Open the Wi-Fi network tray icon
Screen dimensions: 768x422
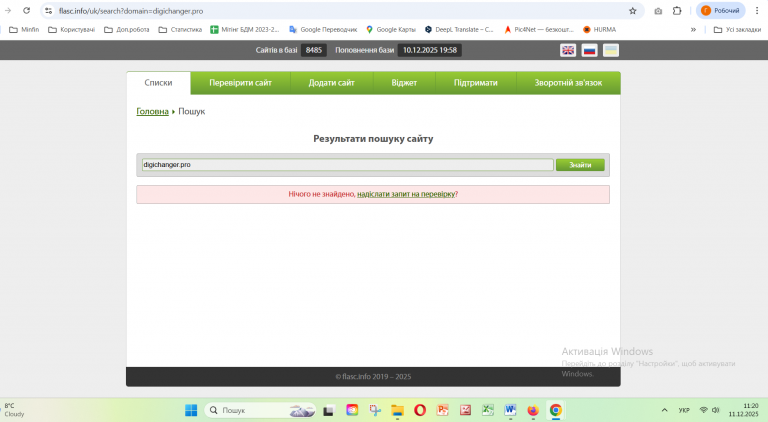[704, 410]
